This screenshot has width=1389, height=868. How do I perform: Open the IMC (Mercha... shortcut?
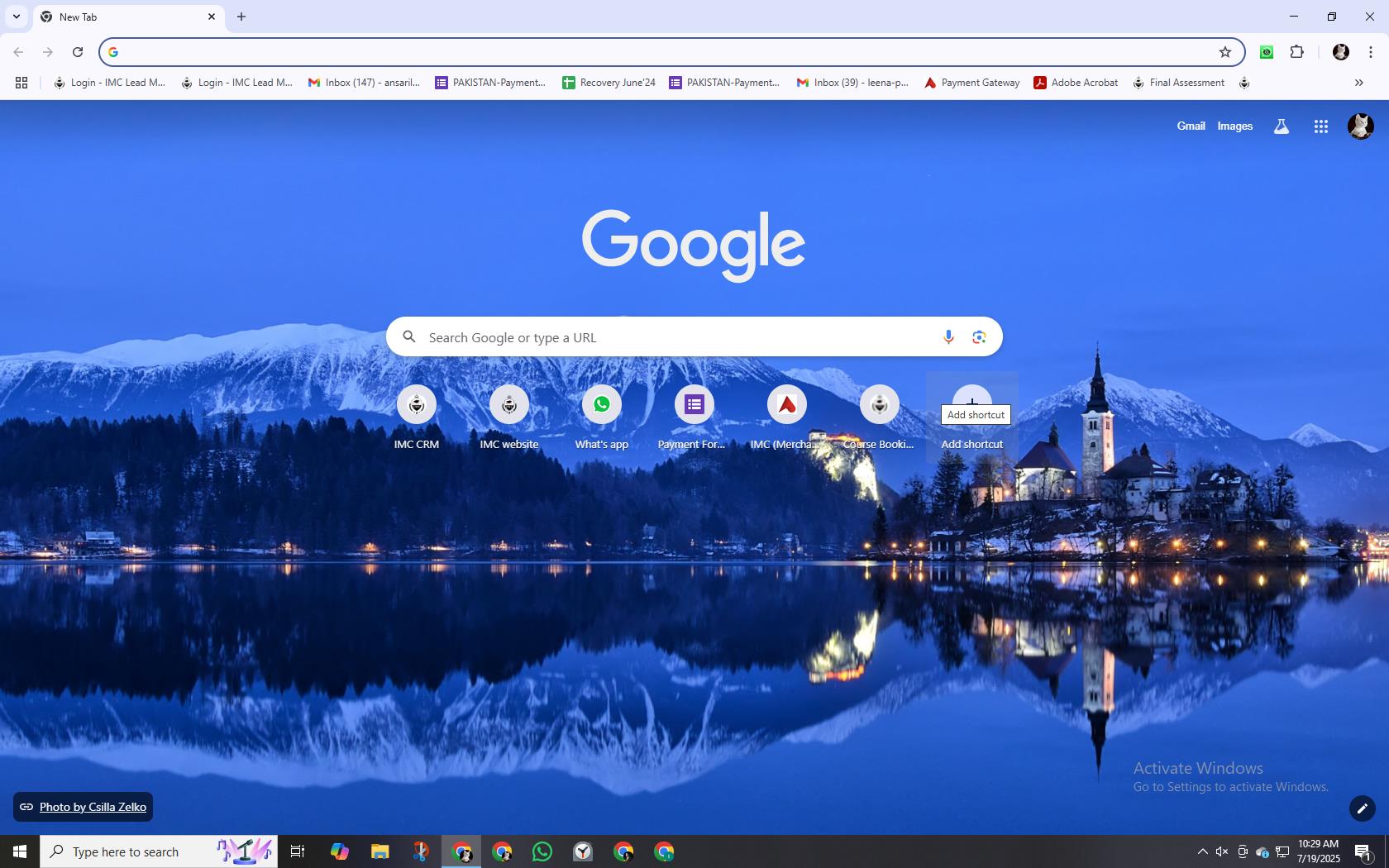click(787, 418)
